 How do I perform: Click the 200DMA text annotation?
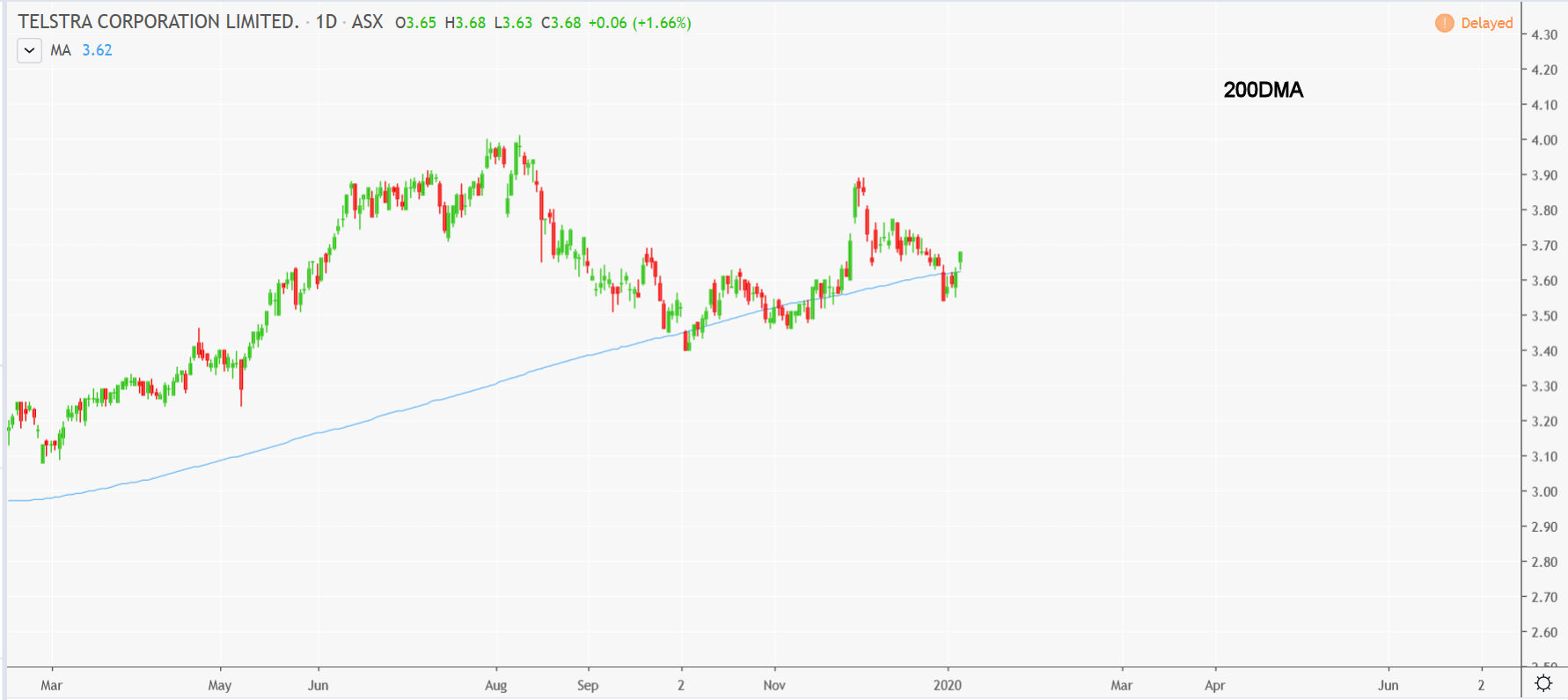(1263, 90)
